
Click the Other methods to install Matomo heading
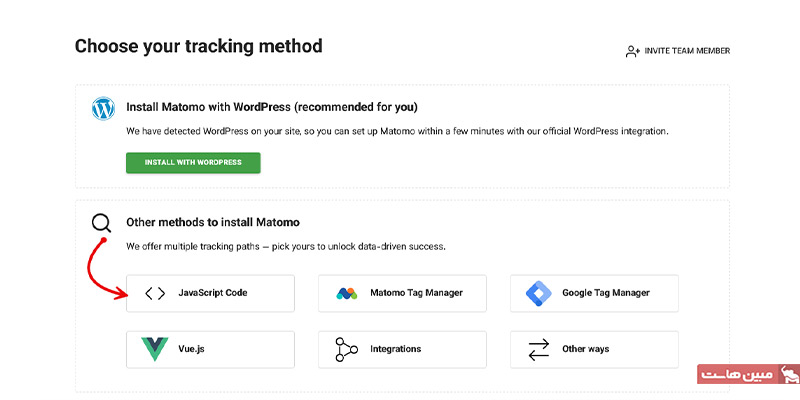tap(212, 222)
